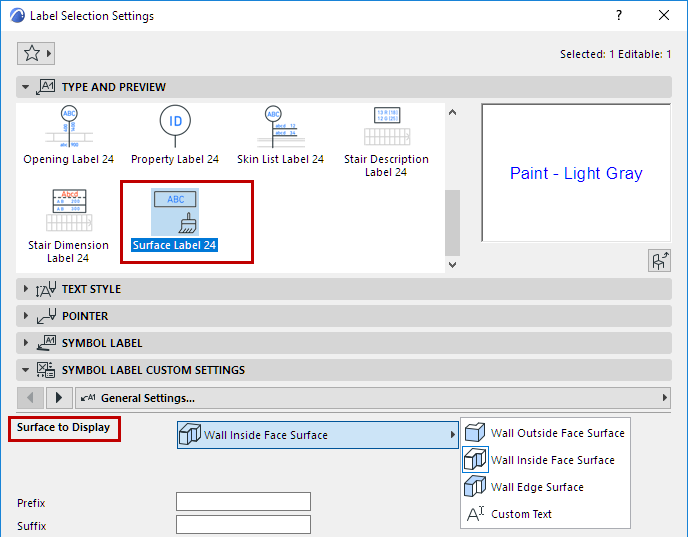Click the label list scrollbar thumb
688x537 pixels.
click(452, 222)
